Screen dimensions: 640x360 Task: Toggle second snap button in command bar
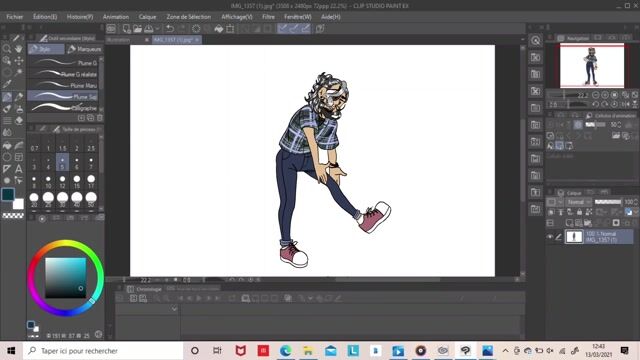293,29
